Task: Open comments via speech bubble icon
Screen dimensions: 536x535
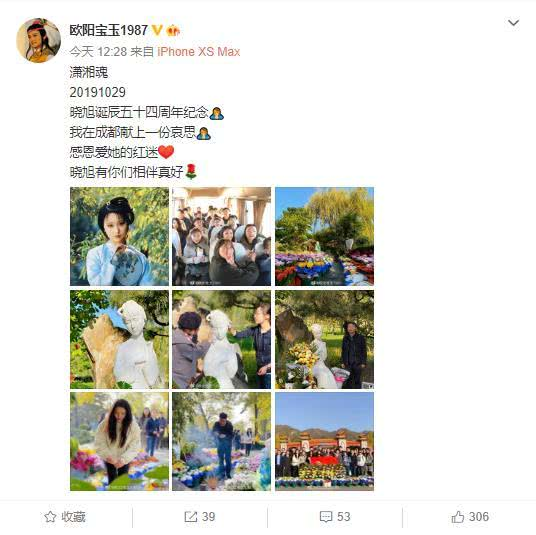Action: click(x=326, y=517)
